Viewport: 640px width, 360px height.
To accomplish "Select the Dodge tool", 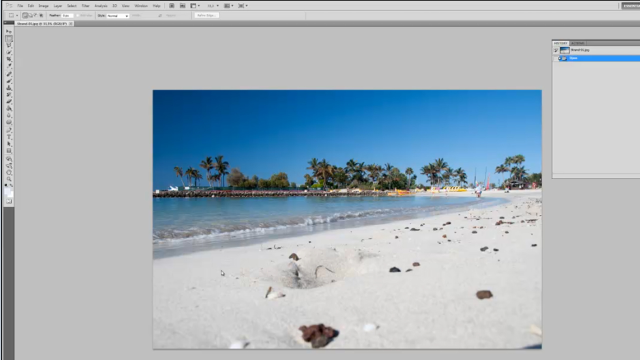I will [x=9, y=122].
